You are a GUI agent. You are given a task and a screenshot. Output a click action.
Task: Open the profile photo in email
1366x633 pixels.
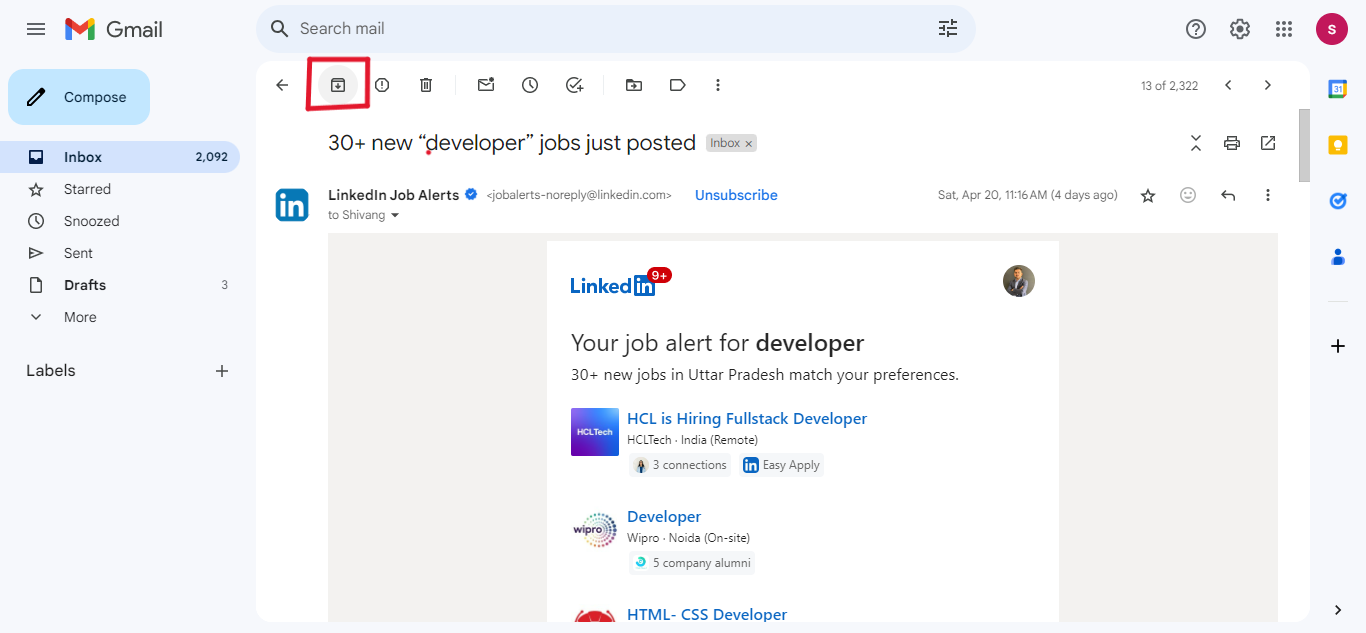(x=1019, y=281)
